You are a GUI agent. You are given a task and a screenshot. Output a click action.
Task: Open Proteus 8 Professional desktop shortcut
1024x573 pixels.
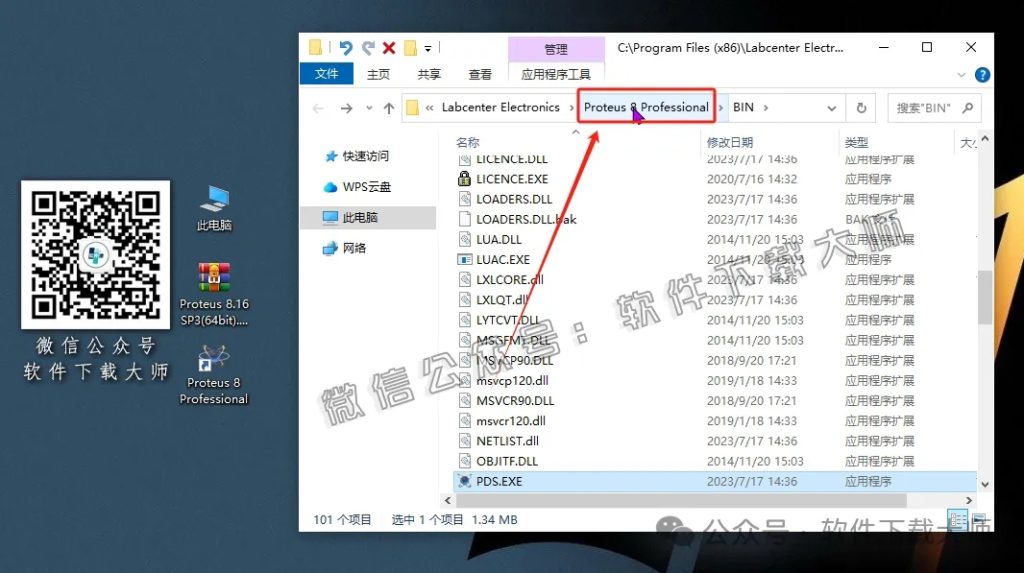point(214,376)
